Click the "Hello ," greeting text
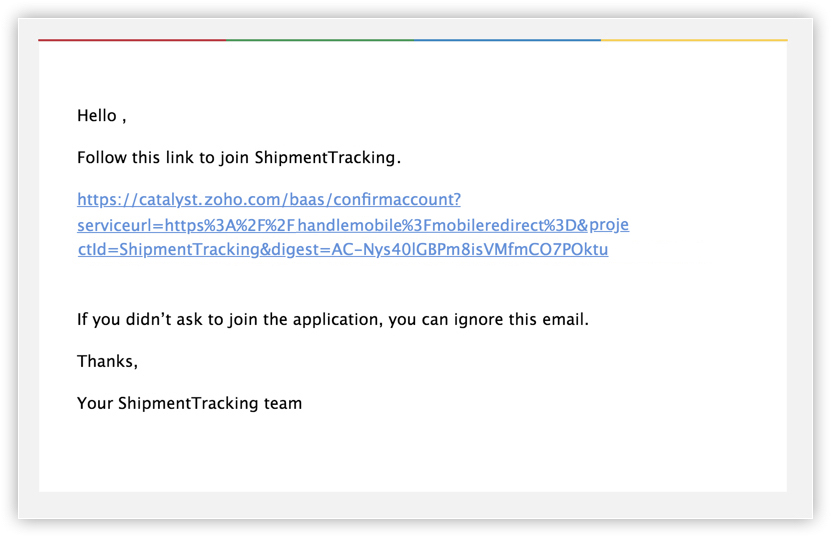The width and height of the screenshot is (831, 537). (x=101, y=116)
